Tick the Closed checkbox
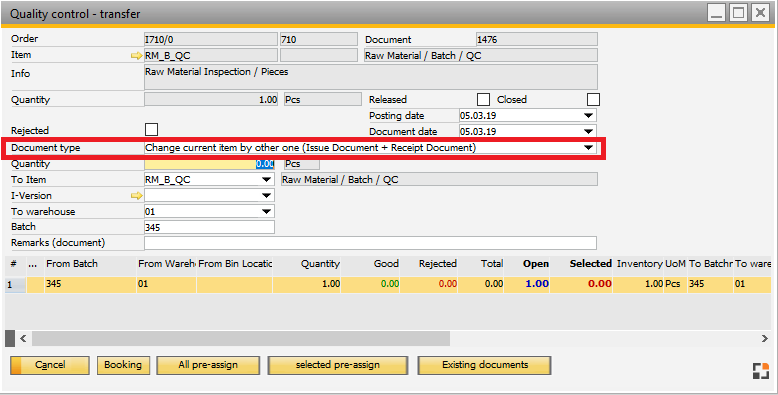This screenshot has height=395, width=778. (x=593, y=100)
